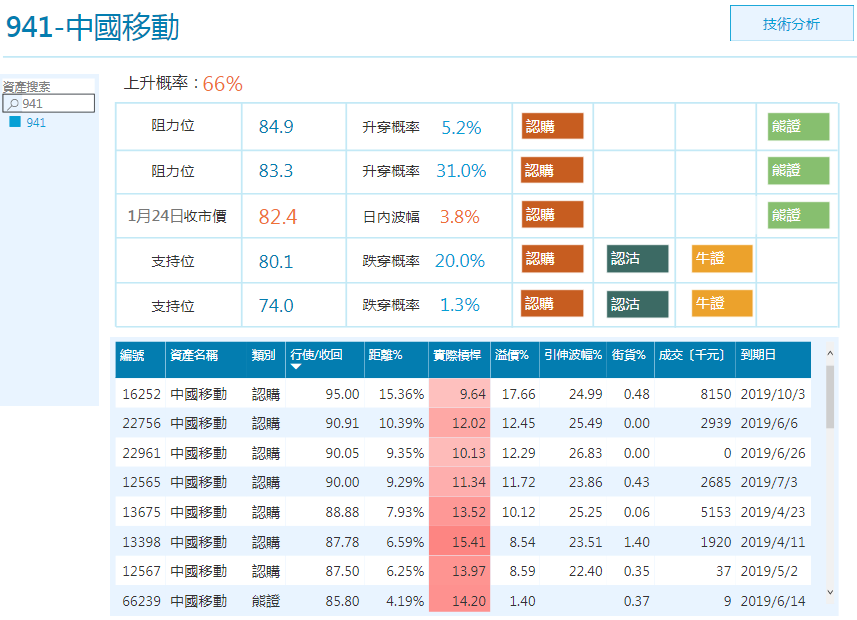Viewport: 857px width, 620px height.
Task: Click strike price 88.88
Action: (x=342, y=512)
